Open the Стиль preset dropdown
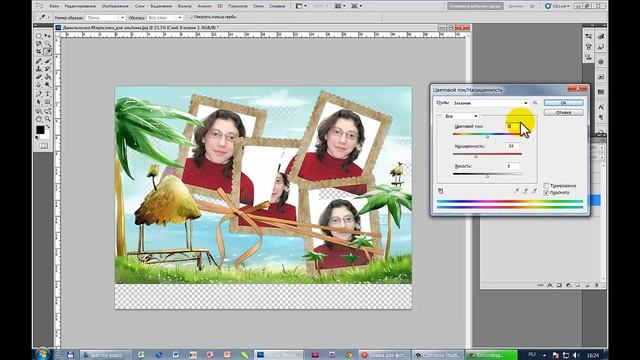 491,103
